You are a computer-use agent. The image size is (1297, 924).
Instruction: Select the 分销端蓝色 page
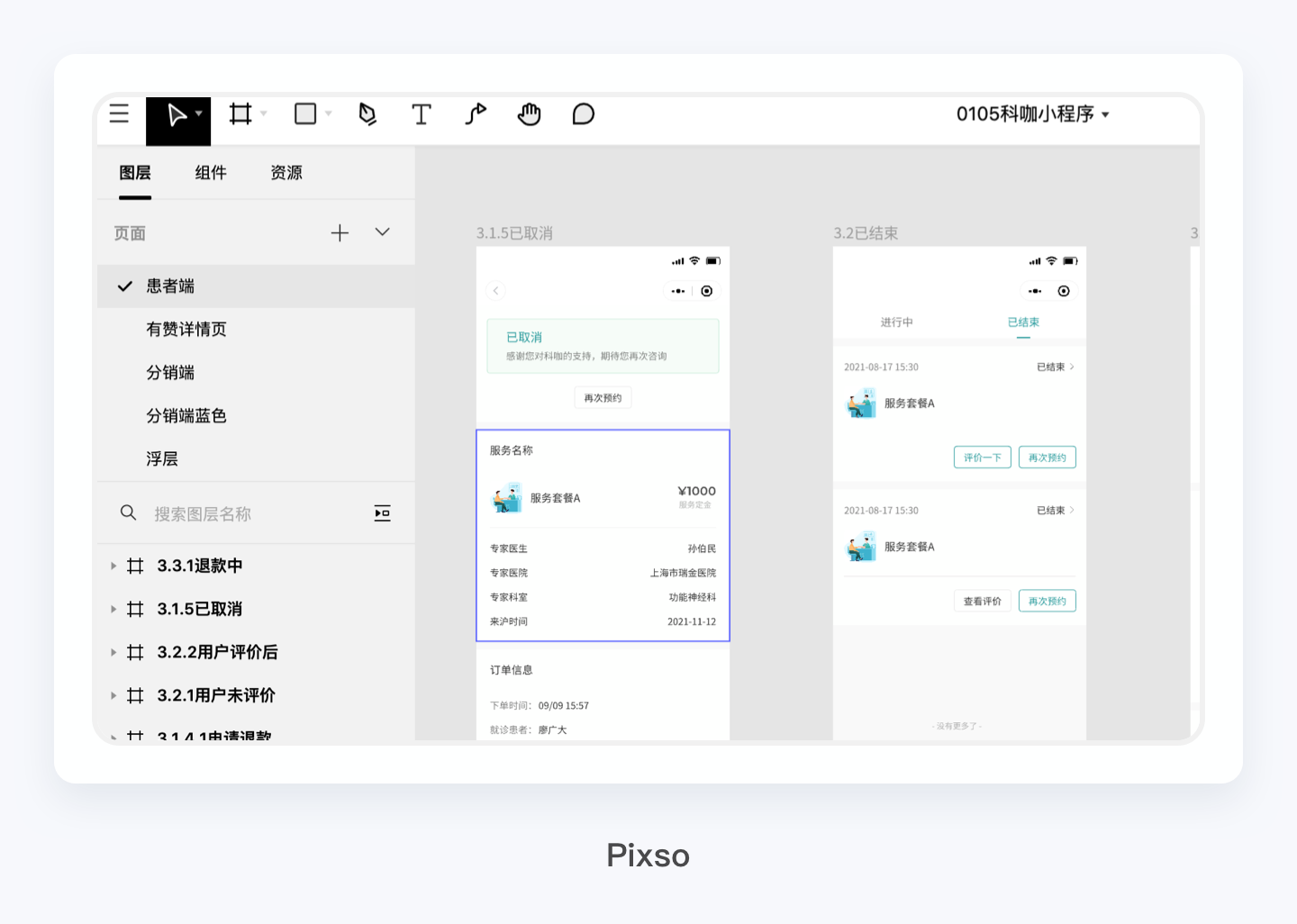[186, 415]
